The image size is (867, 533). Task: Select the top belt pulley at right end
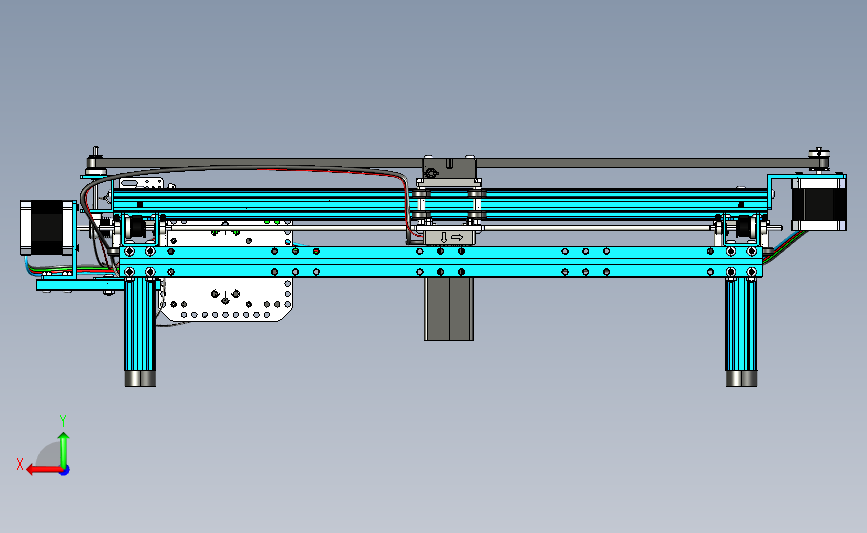819,159
